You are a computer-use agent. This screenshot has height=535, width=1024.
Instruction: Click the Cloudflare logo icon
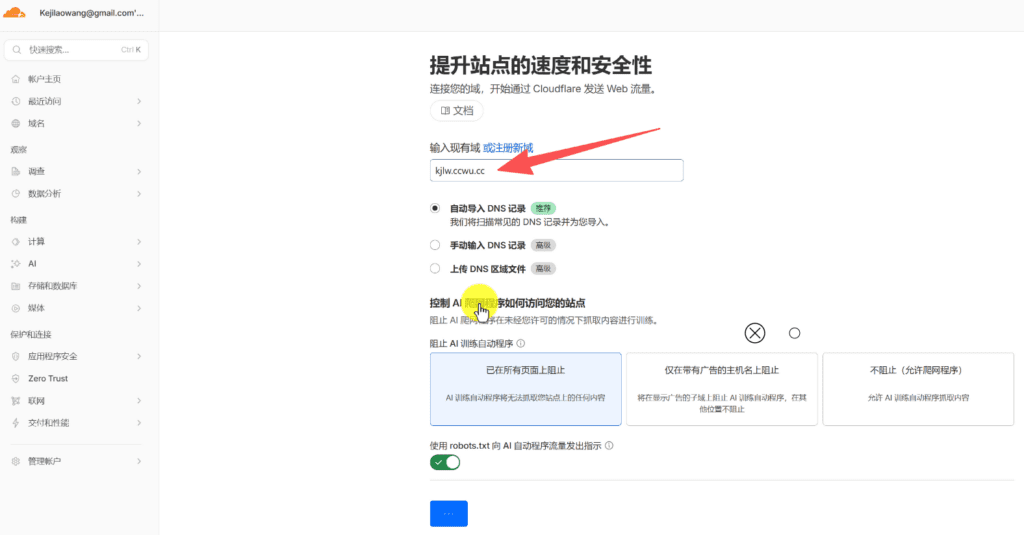[x=14, y=12]
